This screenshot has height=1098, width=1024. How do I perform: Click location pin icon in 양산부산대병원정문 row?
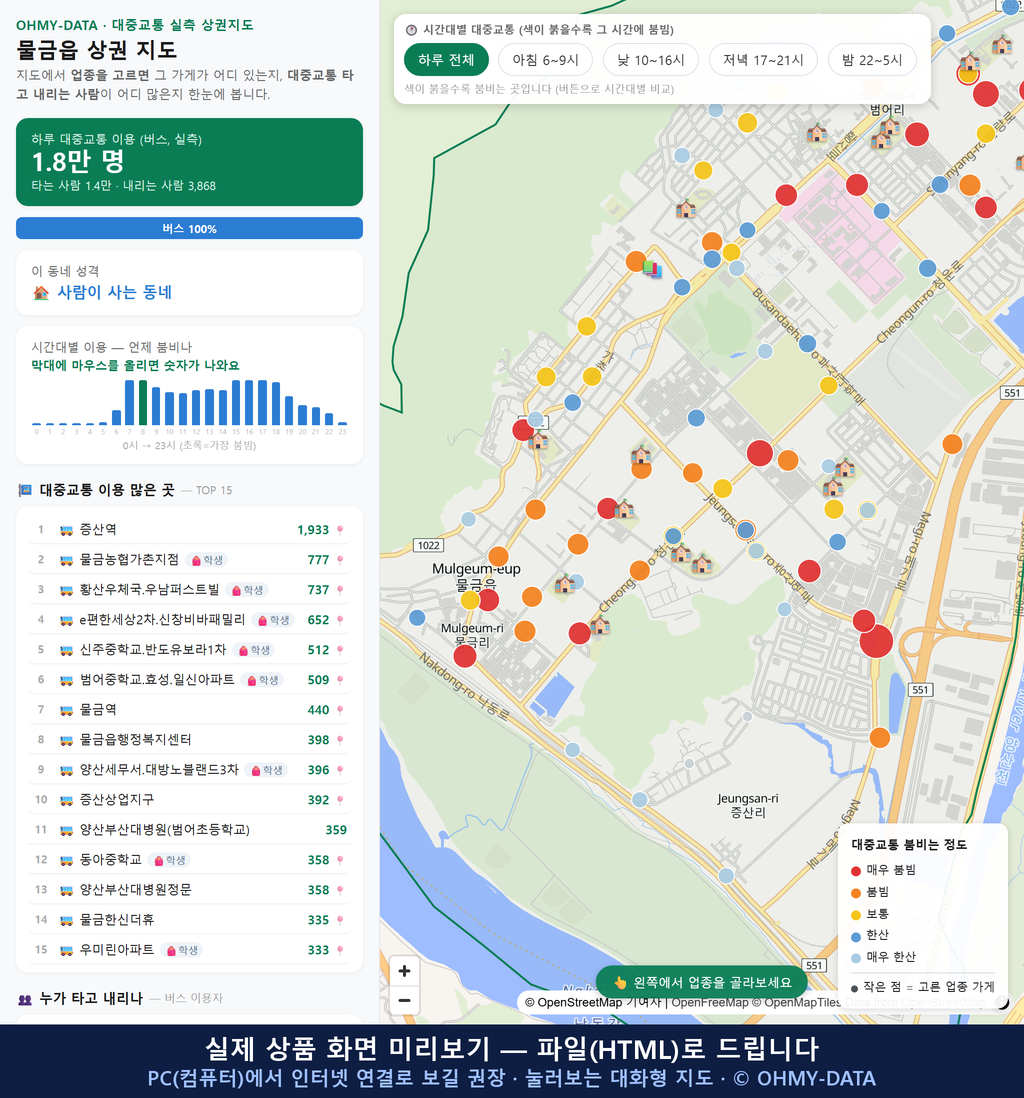[x=340, y=890]
